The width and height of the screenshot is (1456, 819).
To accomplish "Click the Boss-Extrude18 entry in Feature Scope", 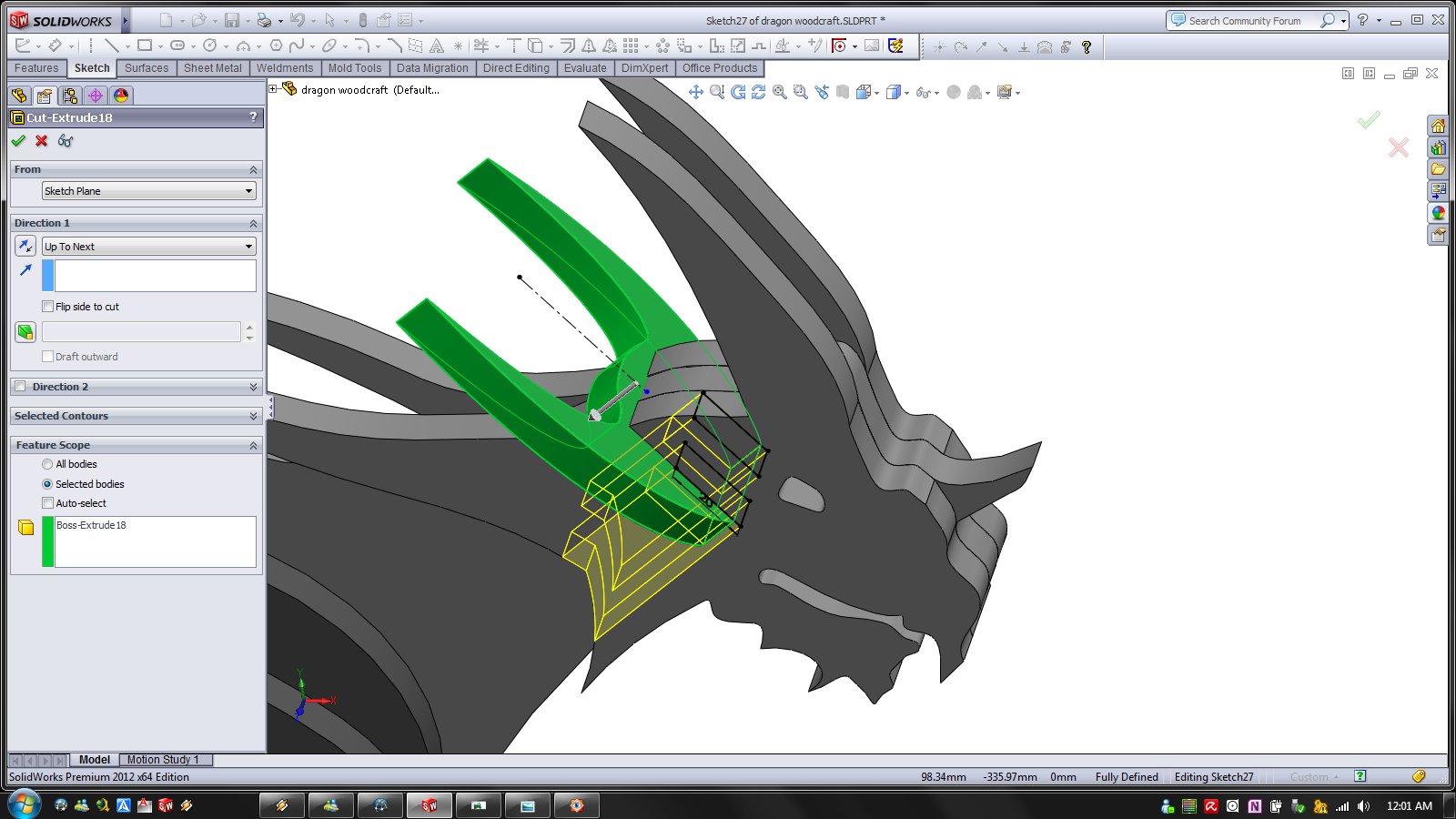I will tap(91, 525).
